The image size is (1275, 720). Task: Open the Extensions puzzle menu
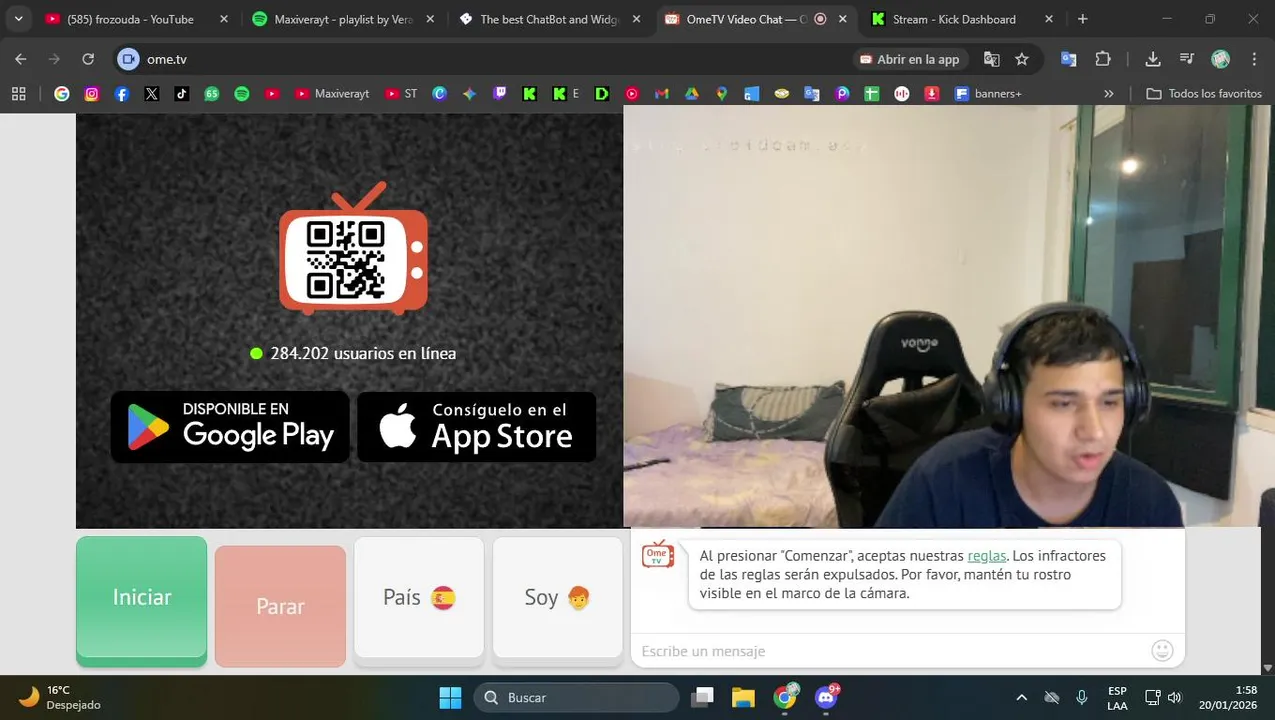(1103, 59)
